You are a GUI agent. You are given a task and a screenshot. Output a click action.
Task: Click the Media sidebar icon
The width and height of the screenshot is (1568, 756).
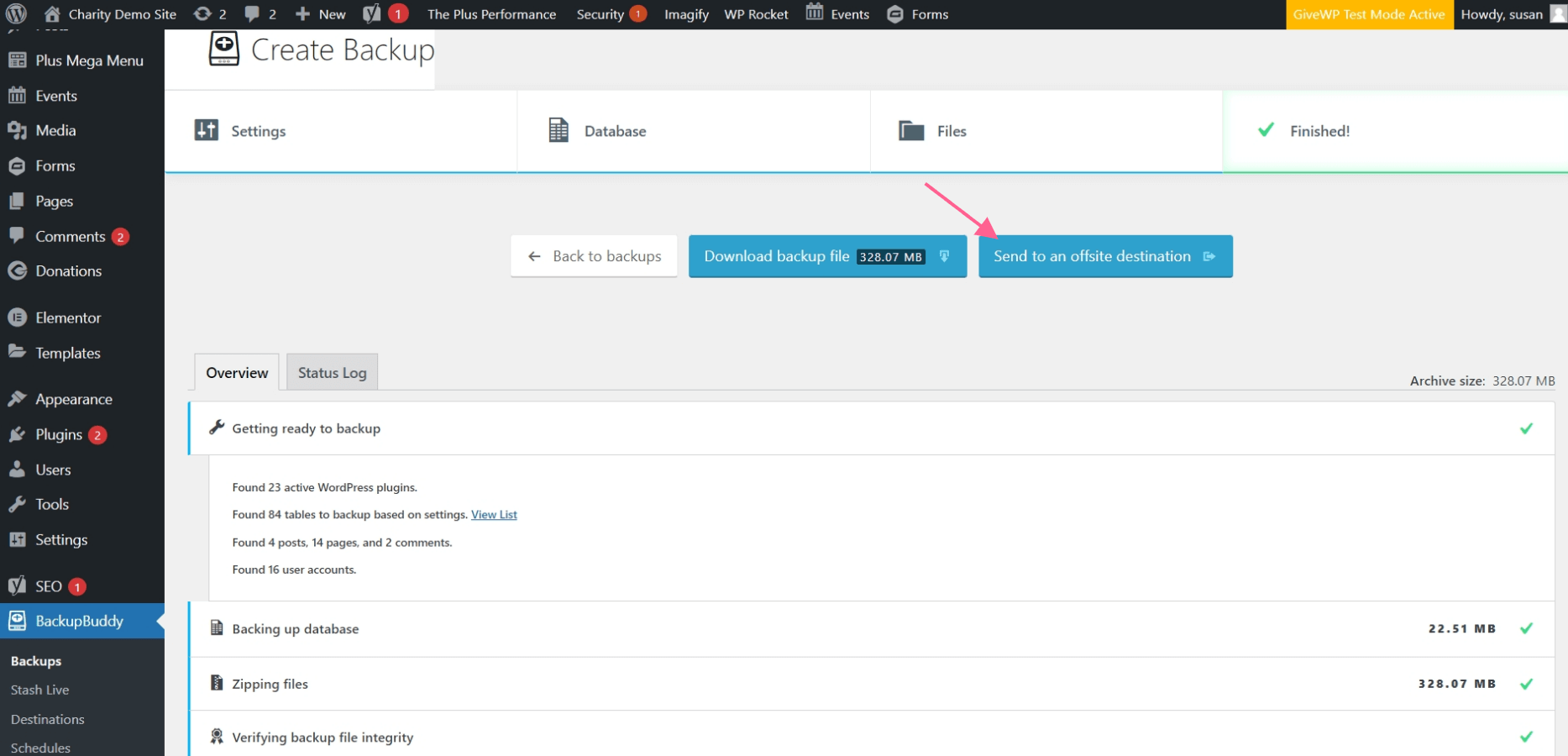pos(17,130)
